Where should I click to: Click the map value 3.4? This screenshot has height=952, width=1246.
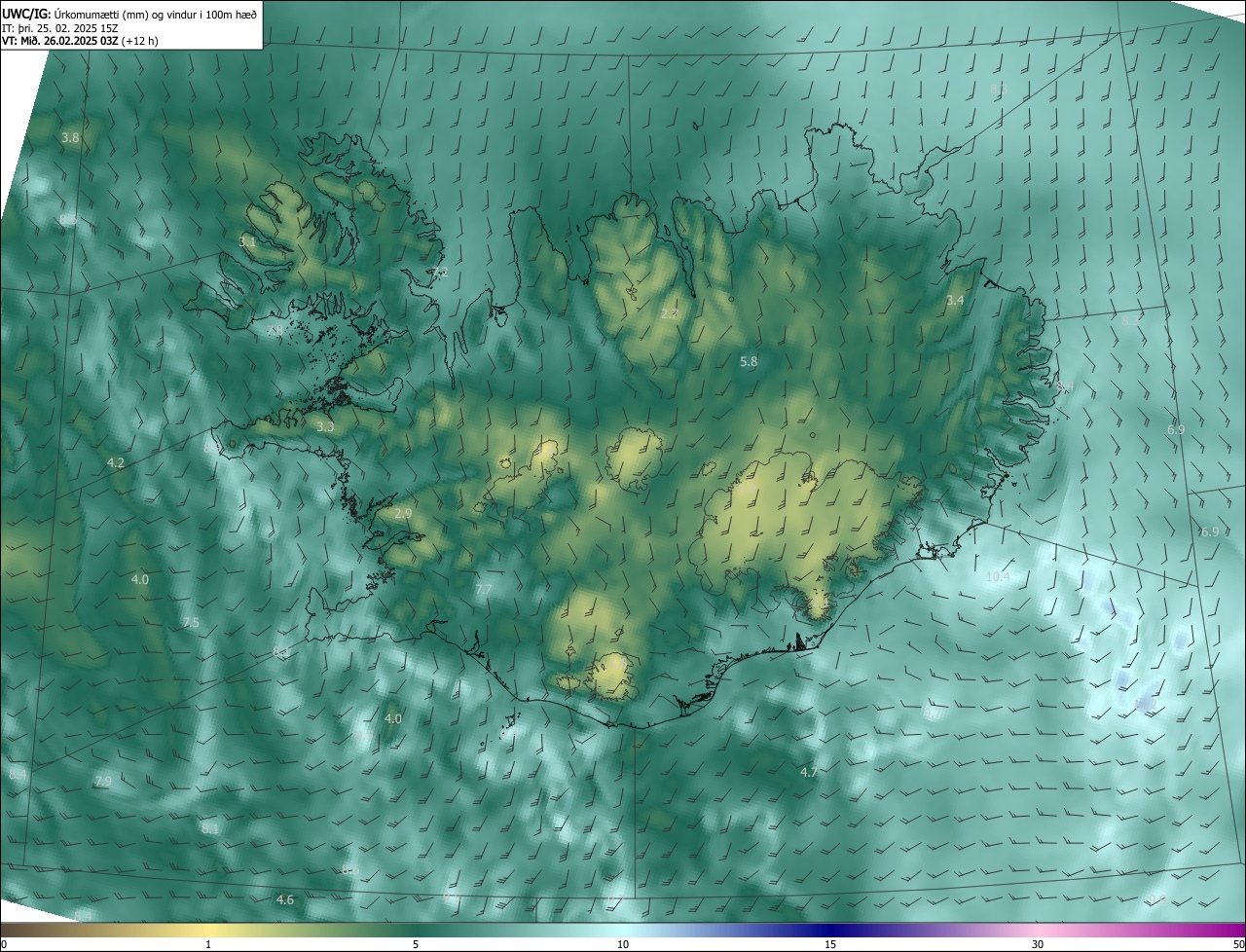pyautogui.click(x=955, y=301)
